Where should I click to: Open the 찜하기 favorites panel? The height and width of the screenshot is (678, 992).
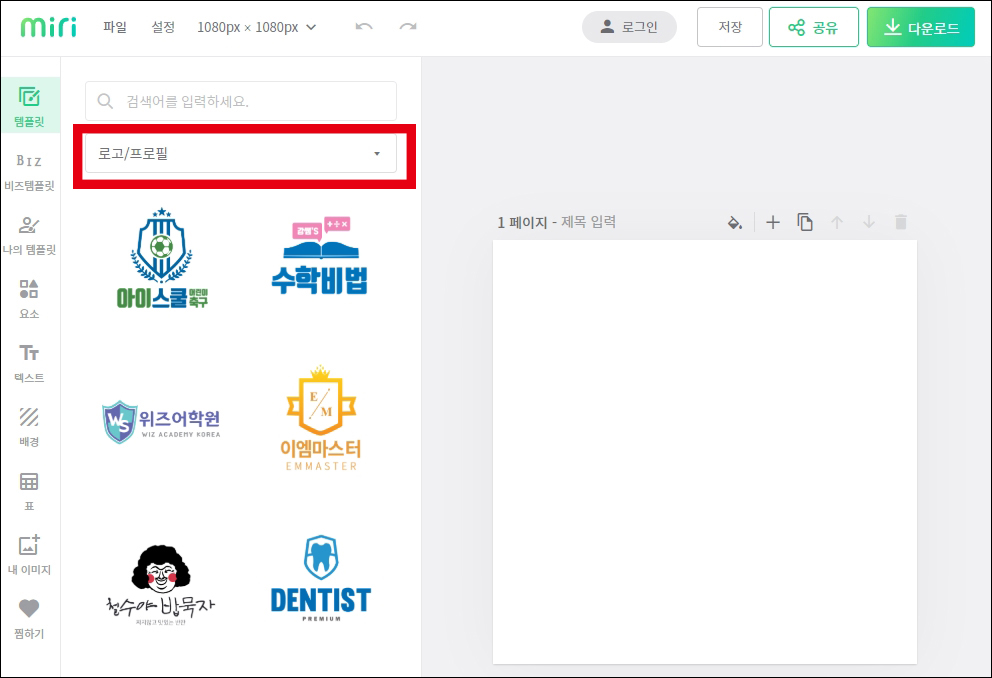tap(30, 619)
